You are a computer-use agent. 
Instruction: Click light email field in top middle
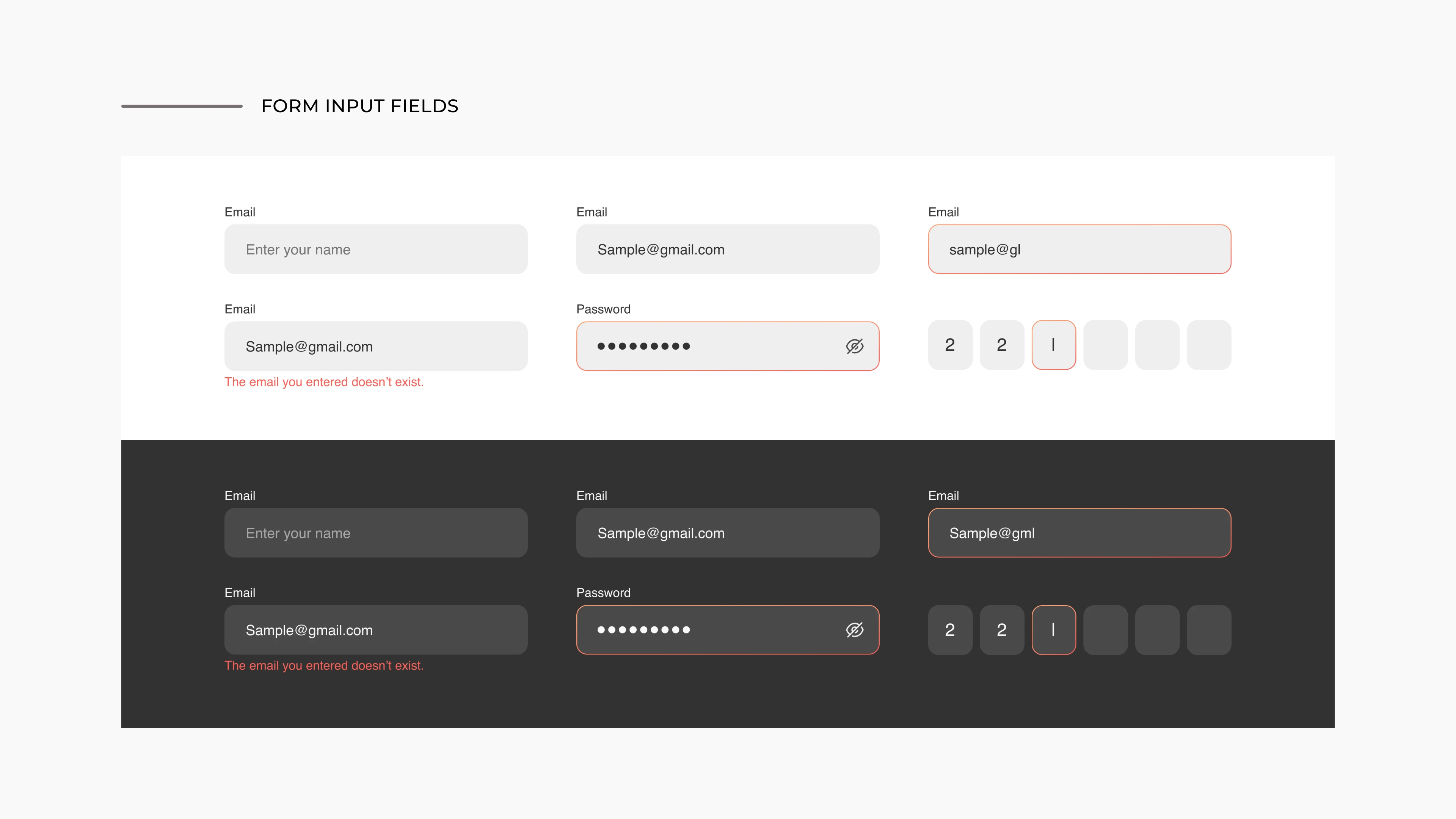tap(728, 249)
